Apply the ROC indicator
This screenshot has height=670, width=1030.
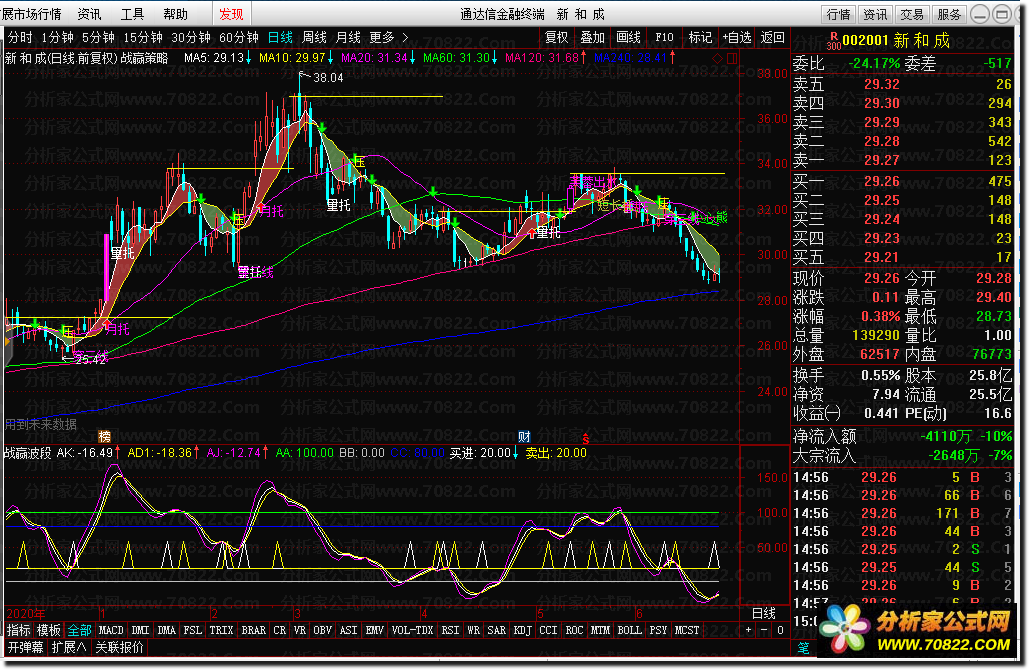(574, 630)
